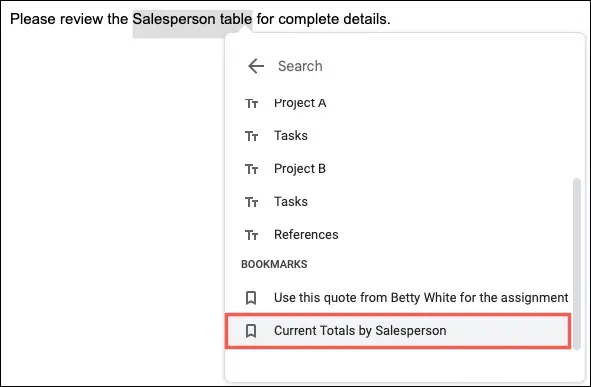Click heading icon of Tasks under Project B

[x=251, y=202]
